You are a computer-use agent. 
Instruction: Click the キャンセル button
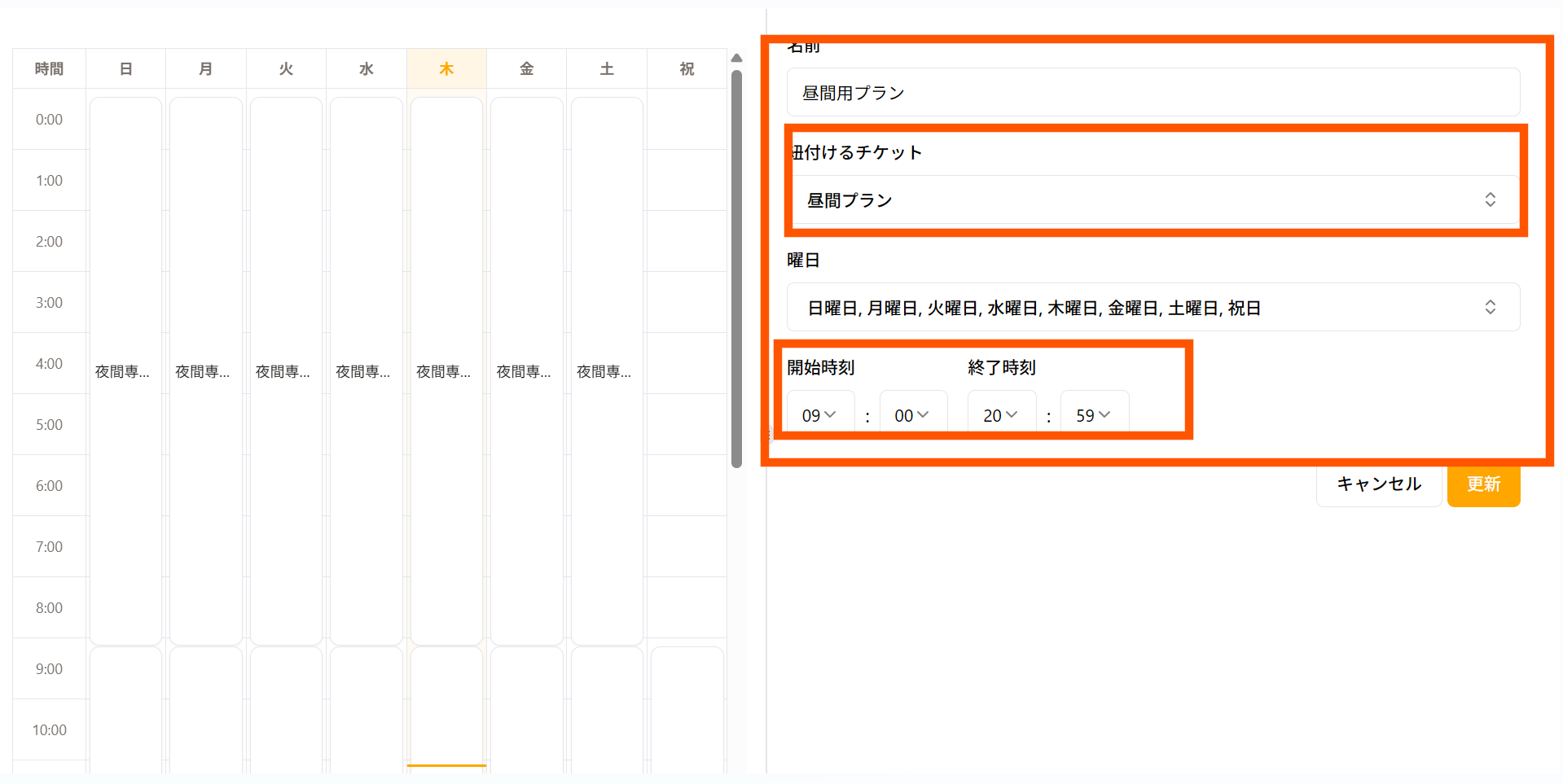tap(1378, 484)
